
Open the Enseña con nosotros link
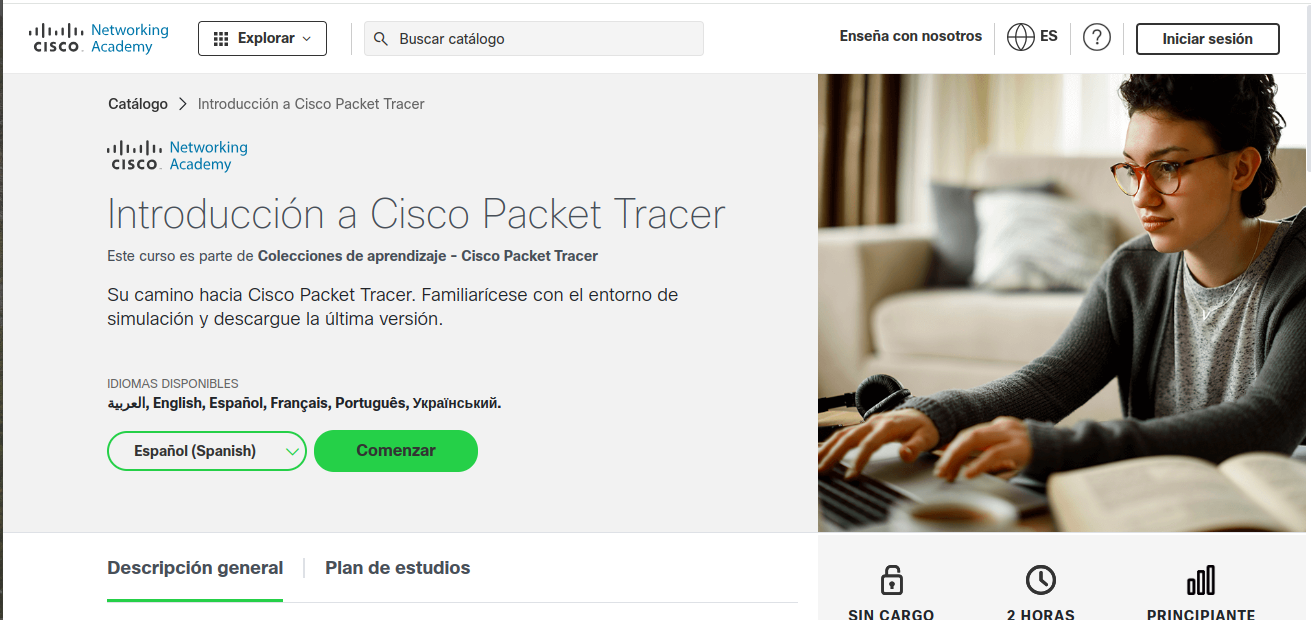point(911,36)
